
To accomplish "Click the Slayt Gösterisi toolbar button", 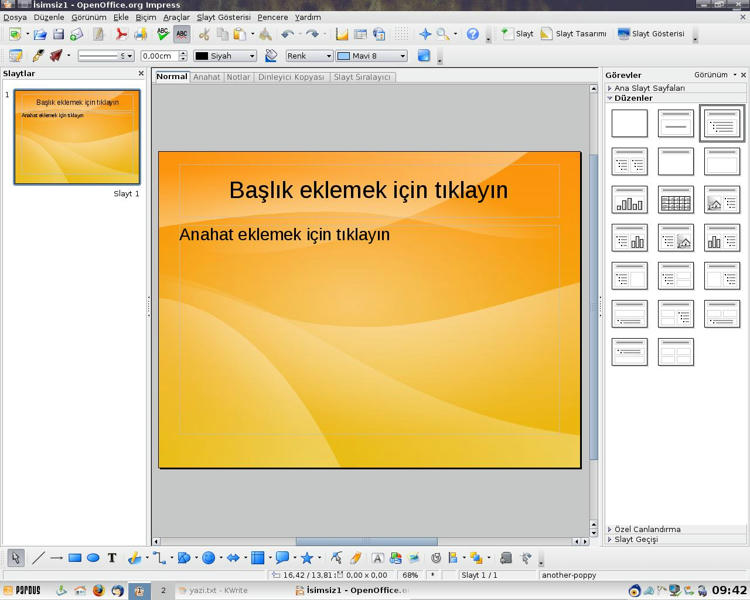I will pyautogui.click(x=651, y=34).
